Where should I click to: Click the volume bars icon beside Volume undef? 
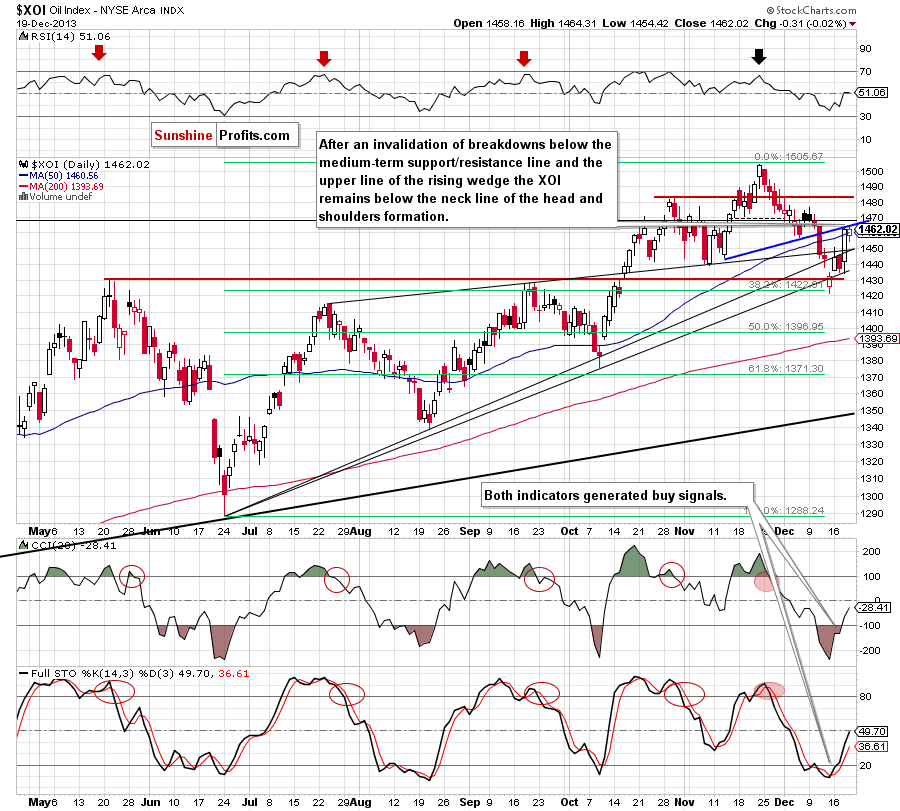tap(23, 196)
